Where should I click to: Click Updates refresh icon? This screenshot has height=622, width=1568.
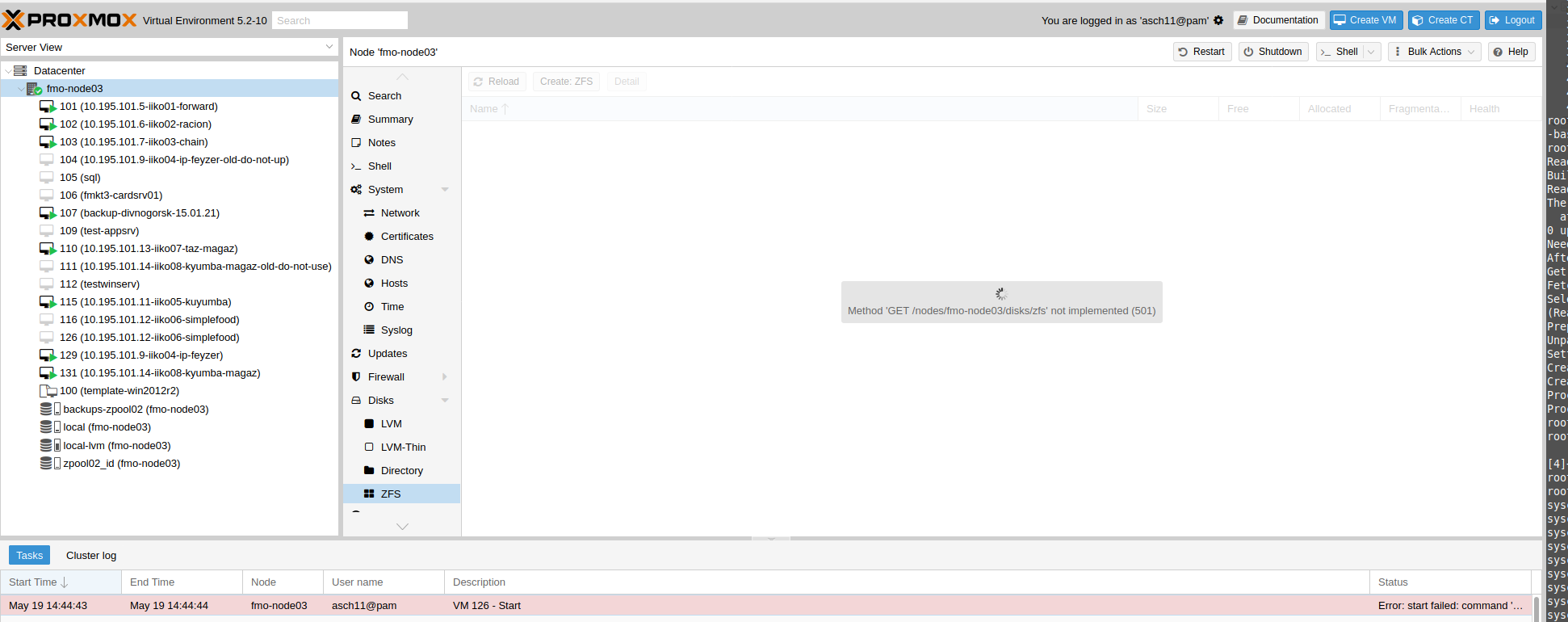coord(356,354)
